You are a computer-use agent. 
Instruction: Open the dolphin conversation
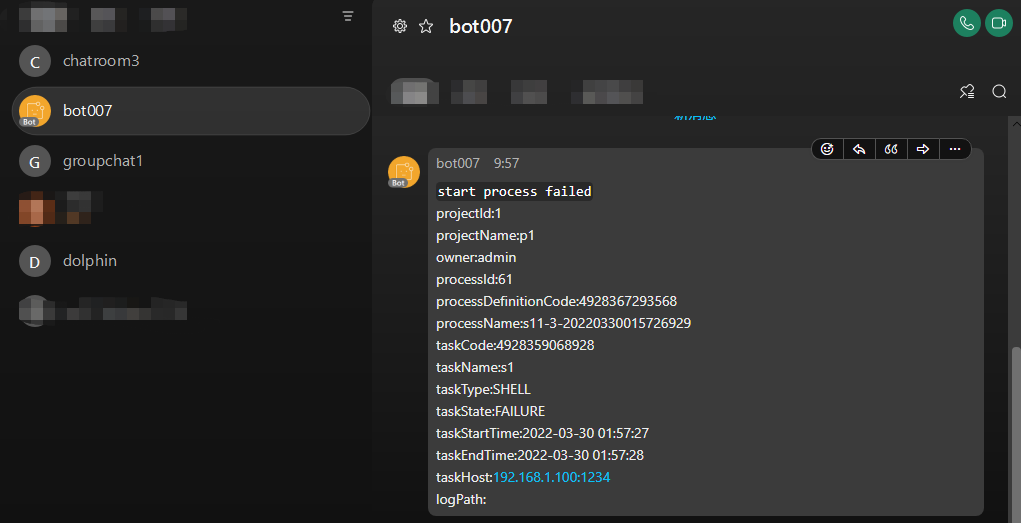(89, 261)
